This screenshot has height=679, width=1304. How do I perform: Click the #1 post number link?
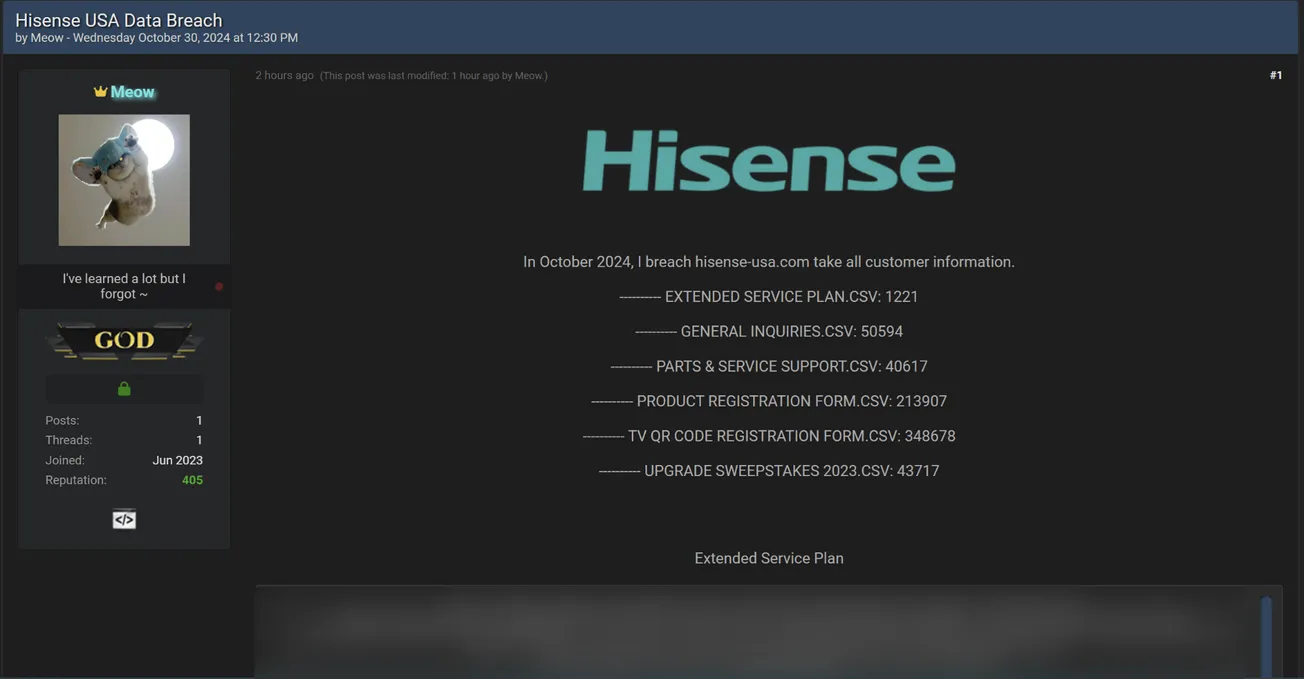coord(1275,76)
